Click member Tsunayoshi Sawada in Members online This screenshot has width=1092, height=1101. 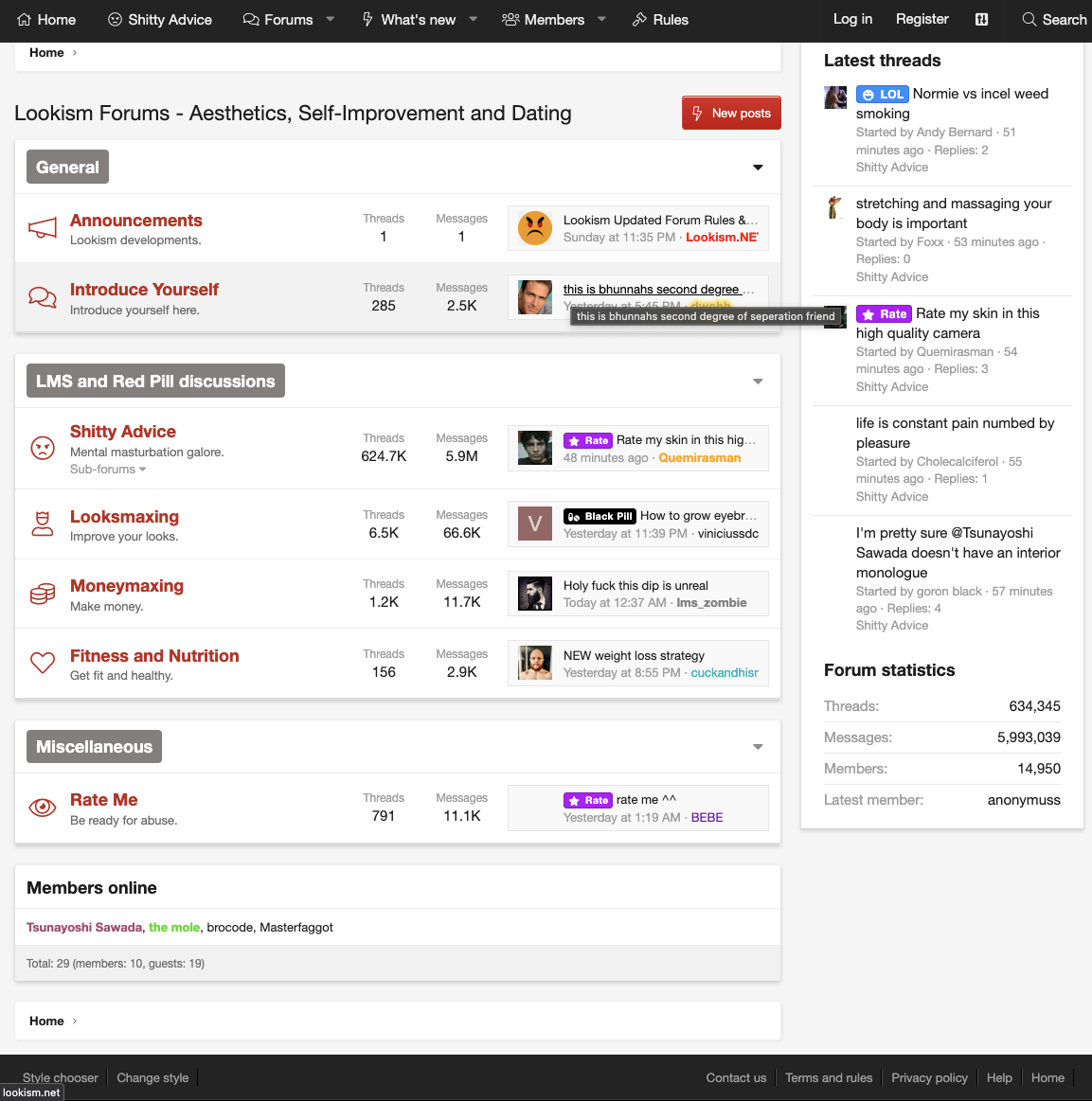pyautogui.click(x=84, y=928)
